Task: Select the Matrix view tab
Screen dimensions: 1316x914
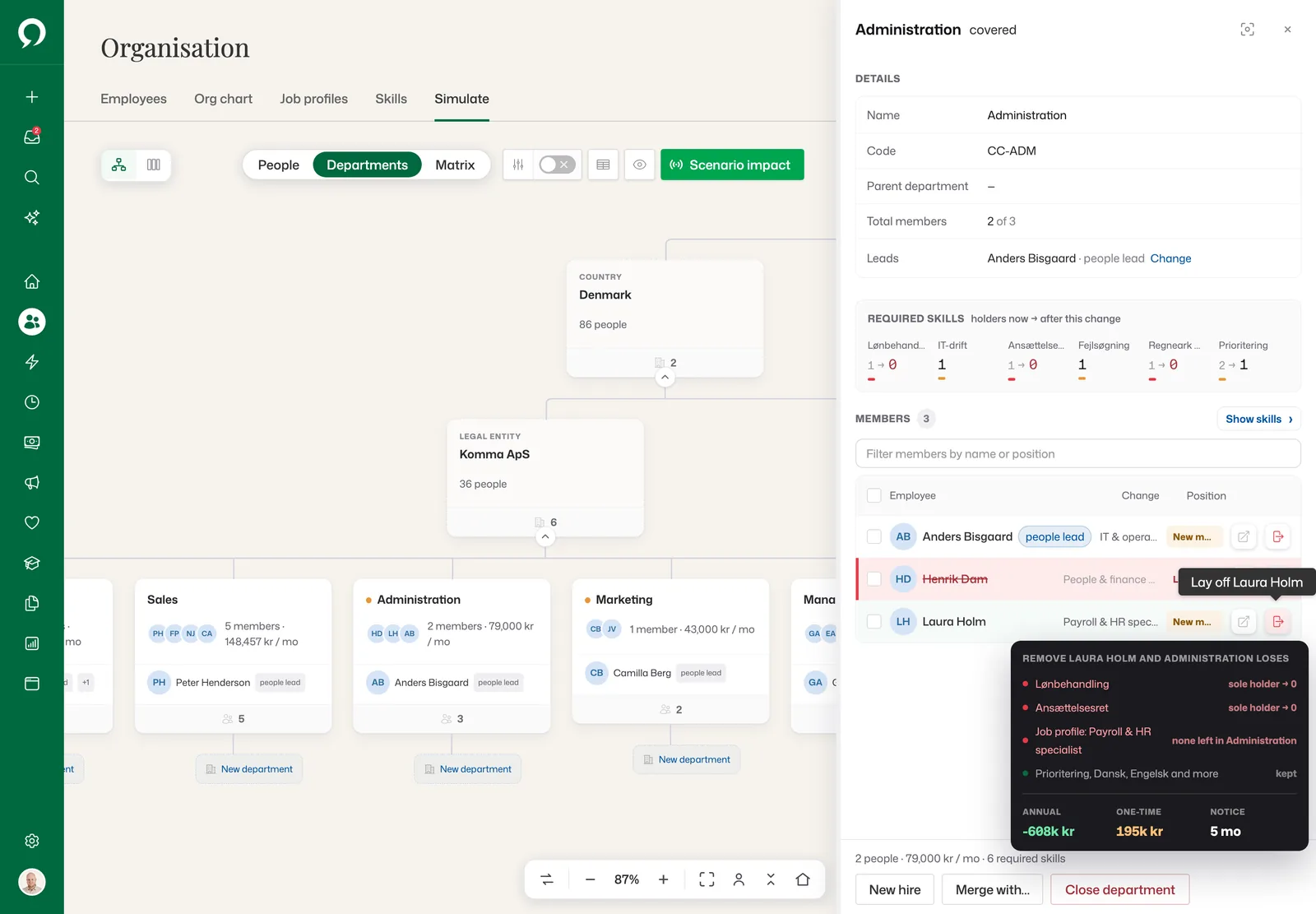Action: click(455, 165)
